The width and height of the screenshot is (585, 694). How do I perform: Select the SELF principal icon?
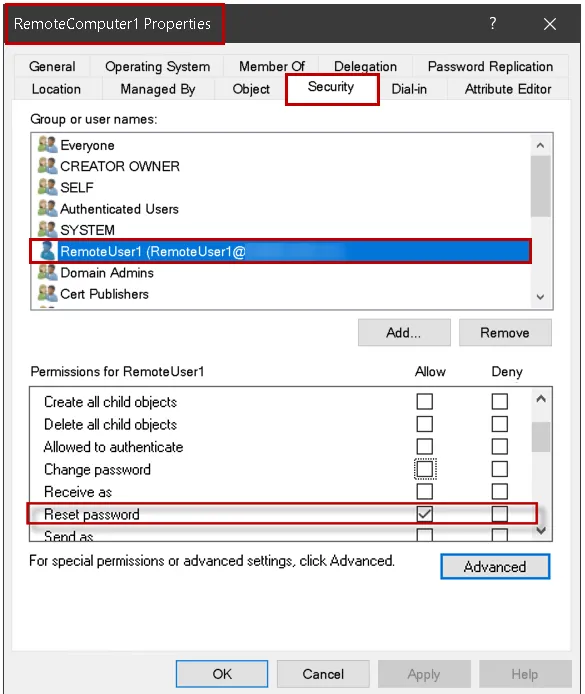(x=47, y=187)
